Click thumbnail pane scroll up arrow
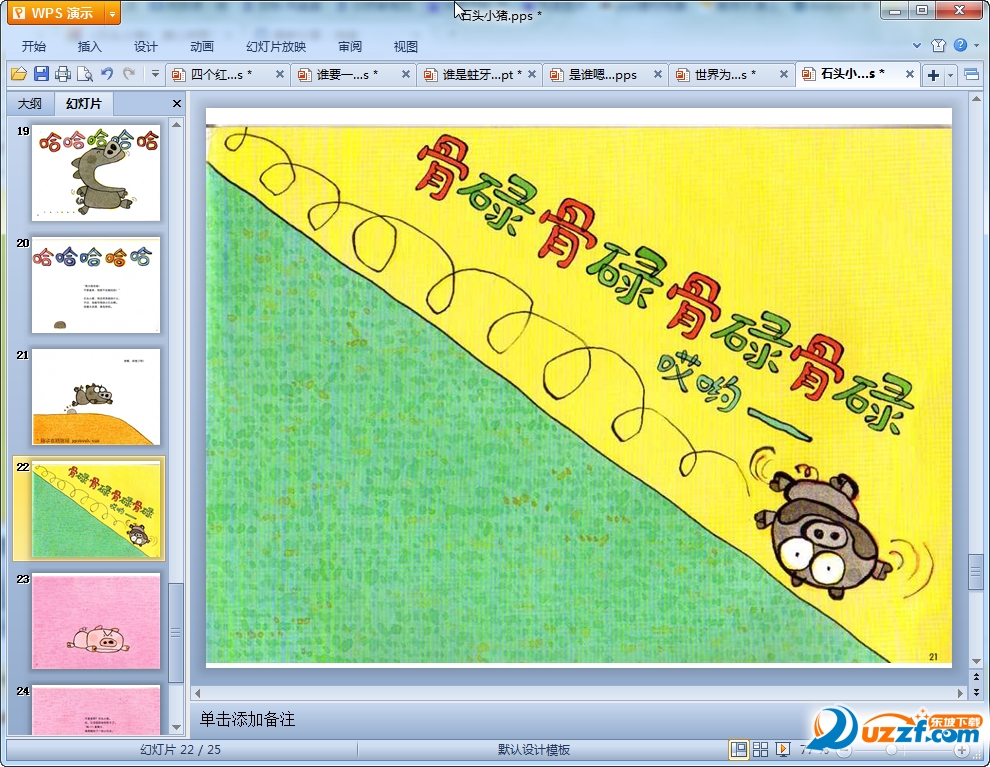Screen dimensions: 990x767 pos(177,124)
